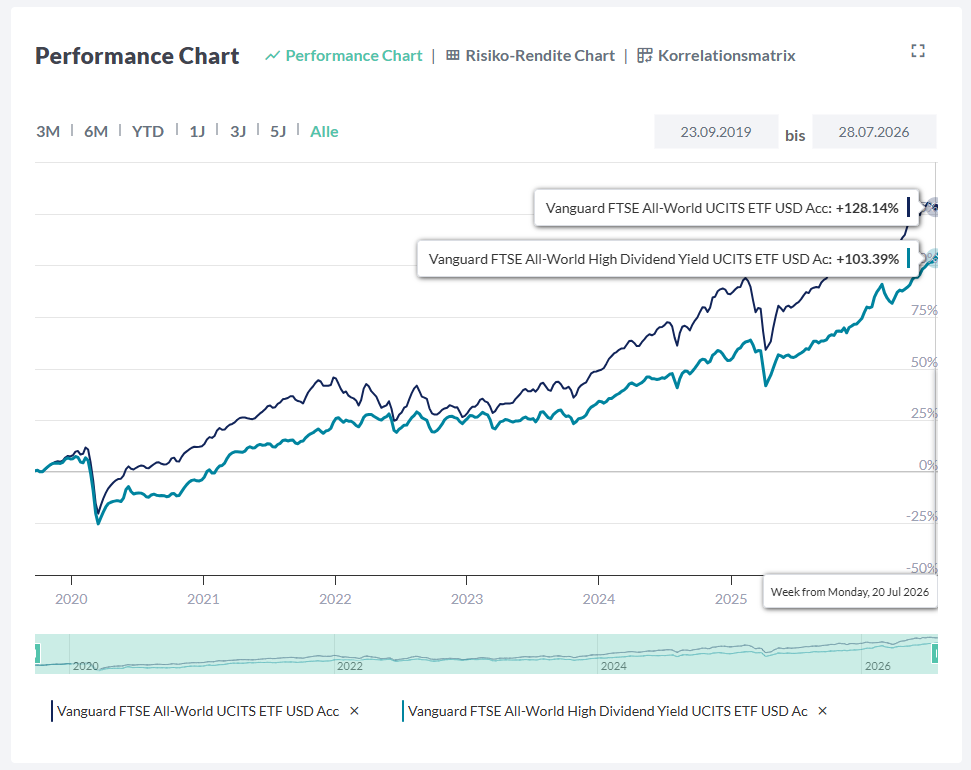This screenshot has height=770, width=971.
Task: Click the Risiko-Rendite Chart grid icon
Action: pyautogui.click(x=453, y=56)
